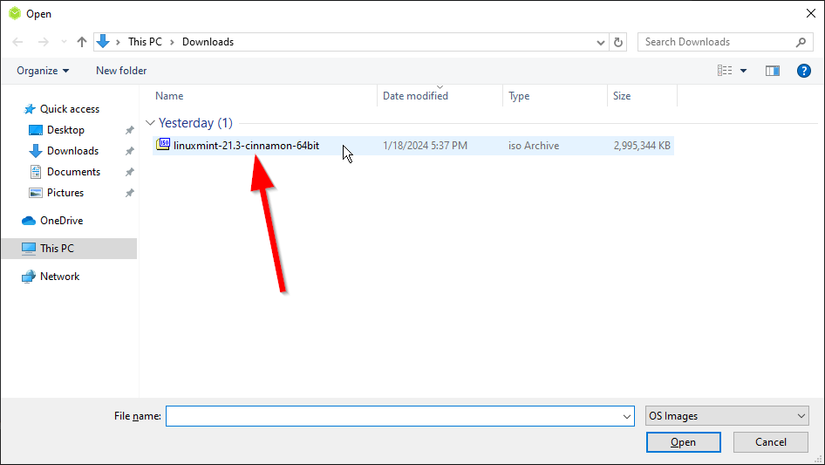Image resolution: width=825 pixels, height=465 pixels.
Task: Expand the File name dropdown arrow
Action: (627, 416)
